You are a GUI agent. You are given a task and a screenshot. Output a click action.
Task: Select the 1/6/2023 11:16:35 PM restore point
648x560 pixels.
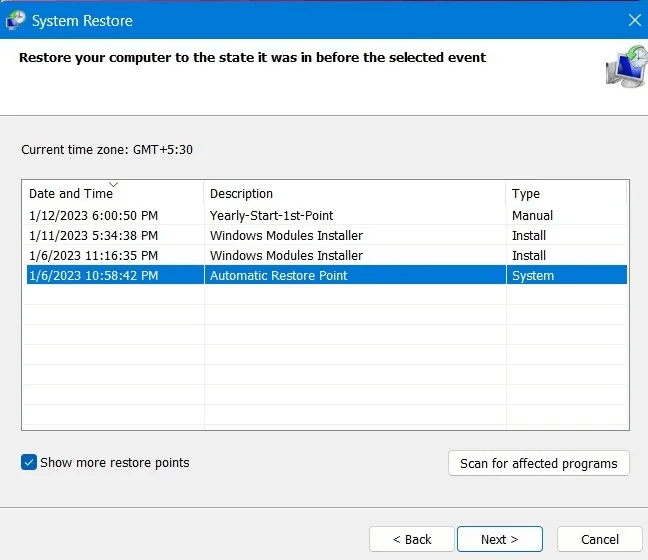pos(94,255)
